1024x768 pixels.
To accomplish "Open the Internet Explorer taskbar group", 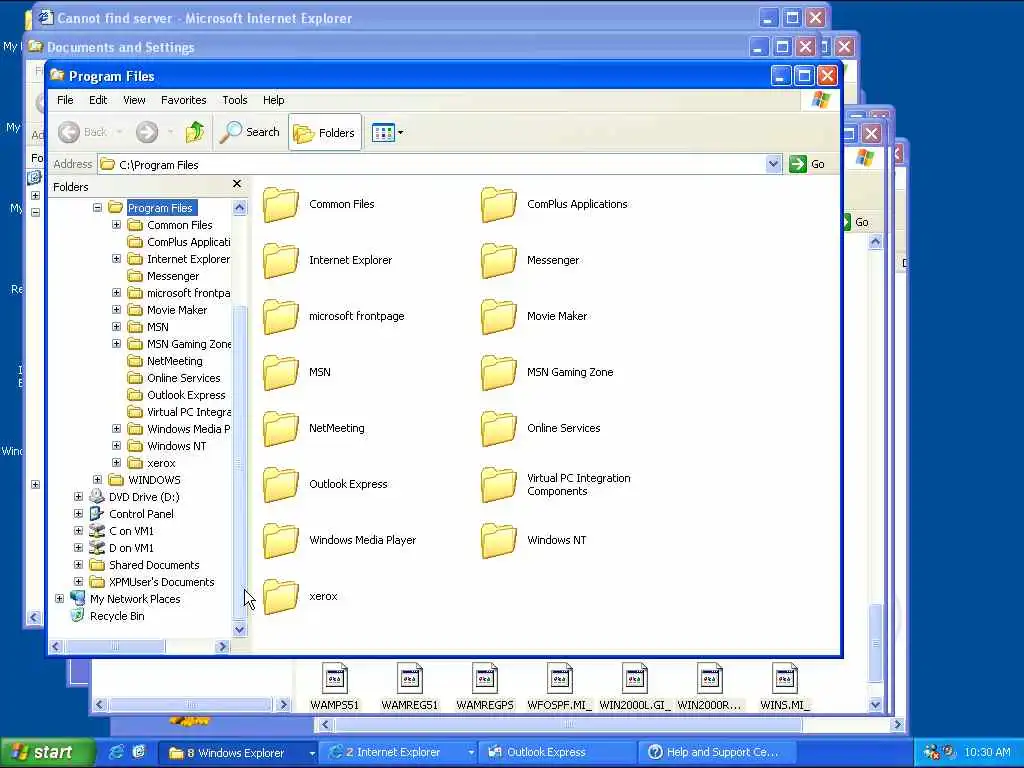I will coord(400,752).
